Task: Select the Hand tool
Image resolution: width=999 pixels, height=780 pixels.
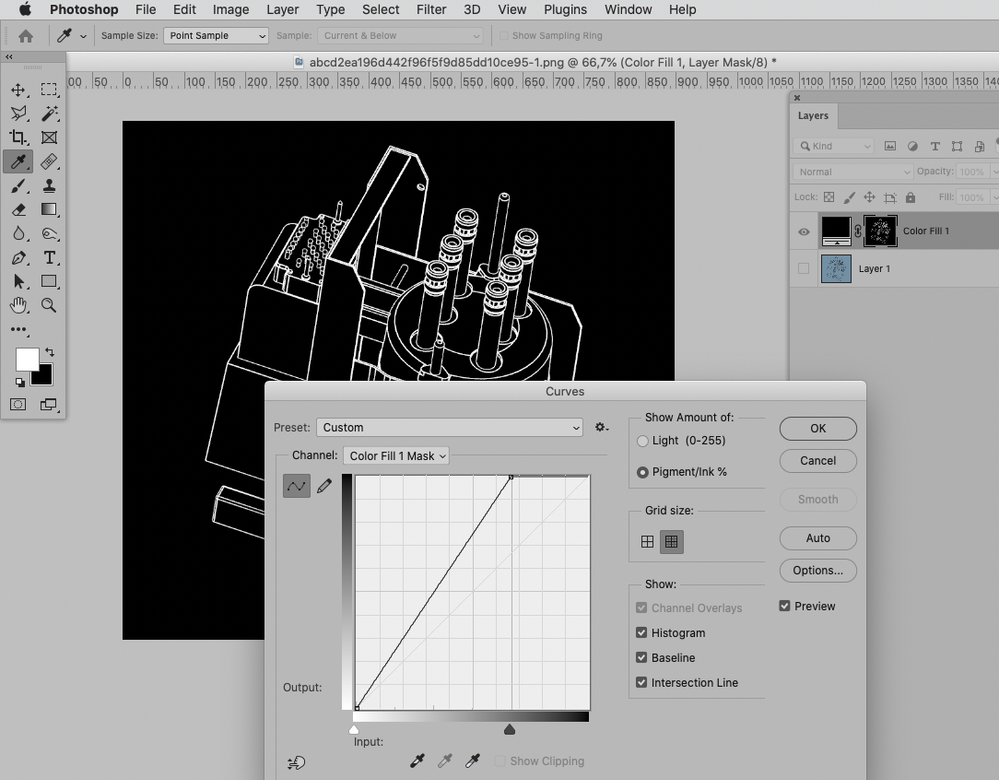Action: pyautogui.click(x=18, y=306)
